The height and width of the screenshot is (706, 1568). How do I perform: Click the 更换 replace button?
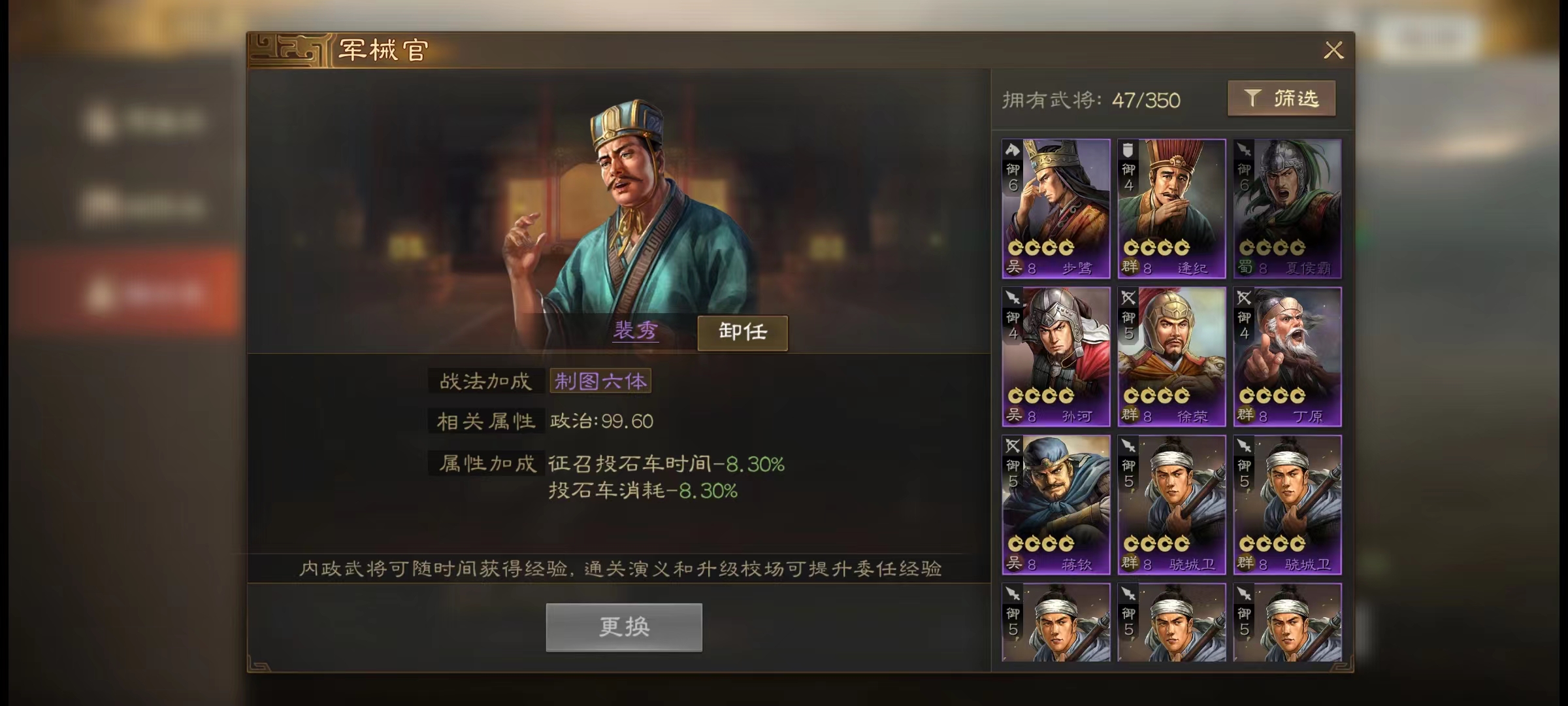624,627
